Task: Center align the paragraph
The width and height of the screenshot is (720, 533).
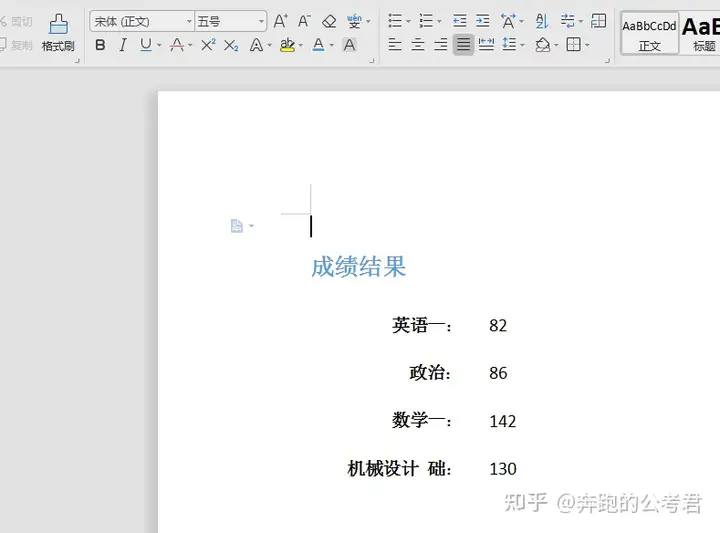Action: (x=418, y=45)
